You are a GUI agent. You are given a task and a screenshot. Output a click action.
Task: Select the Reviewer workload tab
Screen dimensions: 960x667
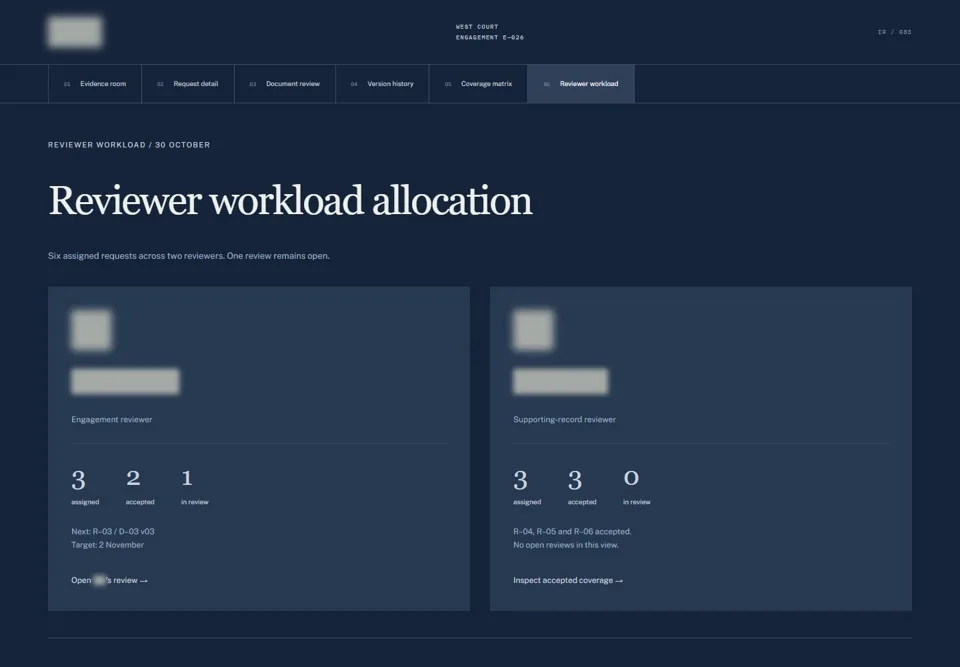(581, 84)
